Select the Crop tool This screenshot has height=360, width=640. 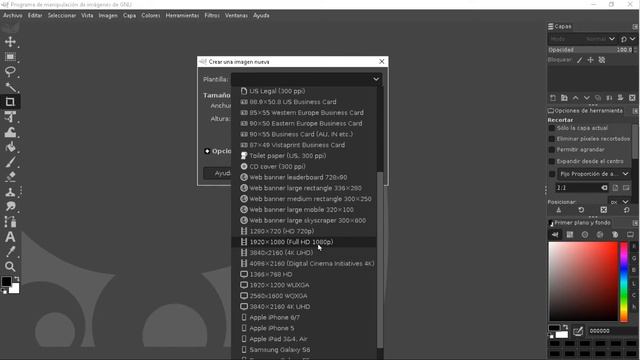point(10,102)
